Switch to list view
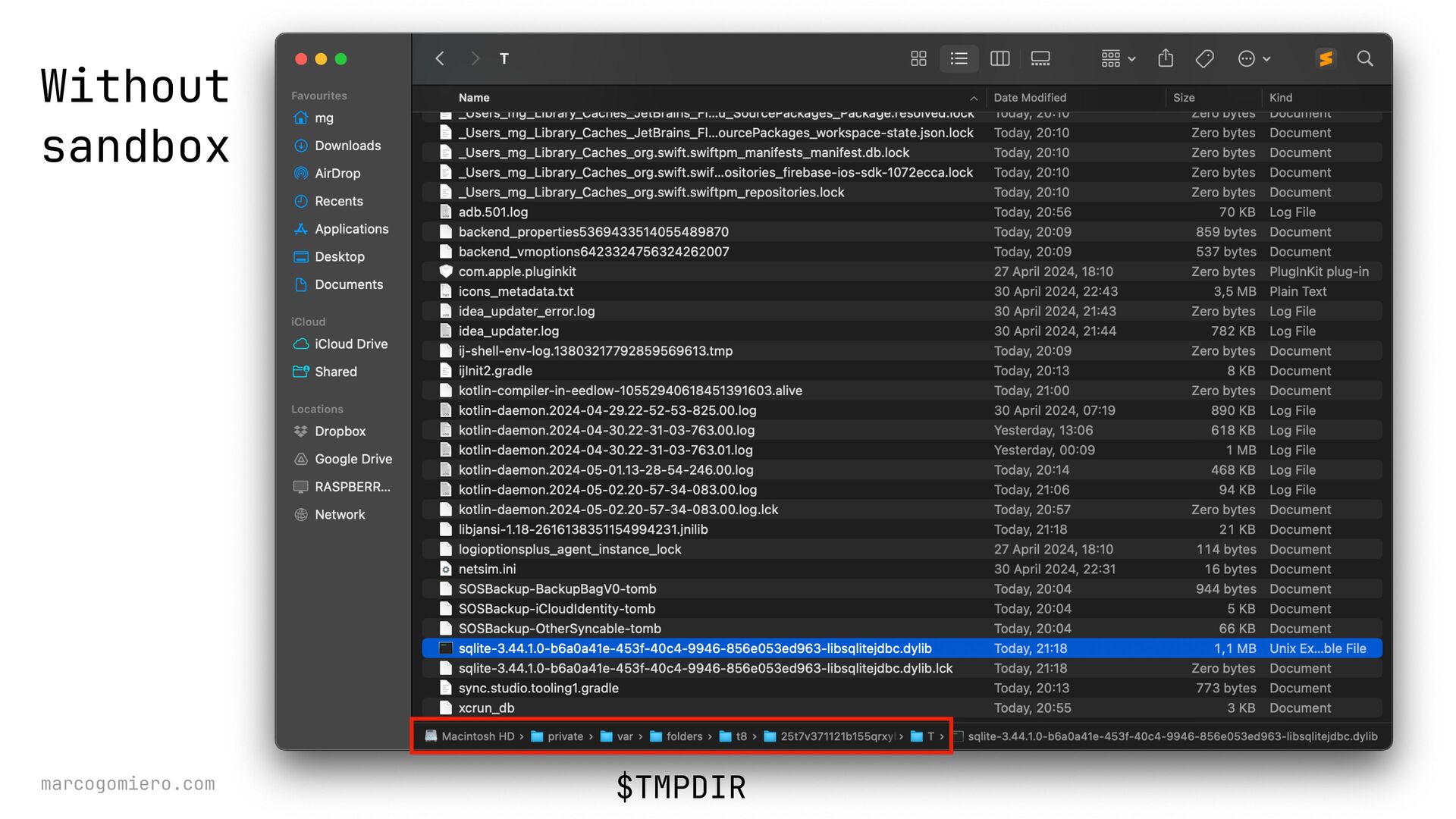The image size is (1456, 819). tap(959, 58)
